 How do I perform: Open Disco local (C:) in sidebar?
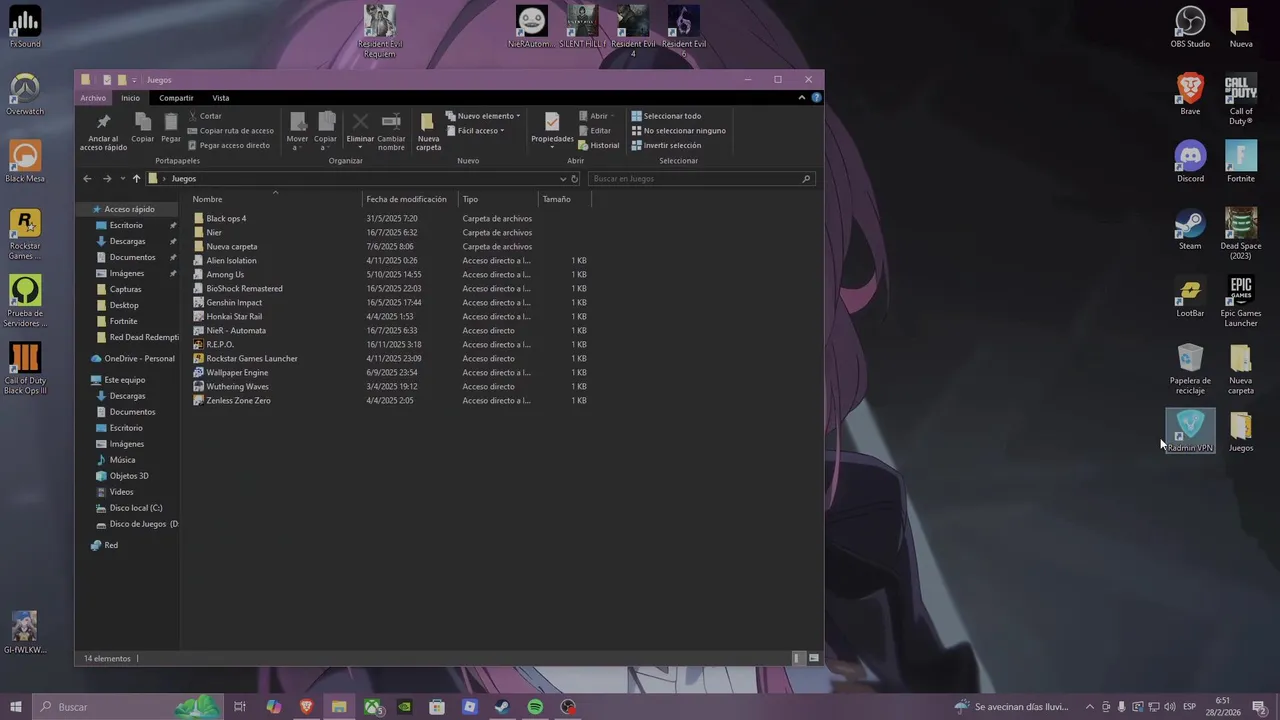point(136,509)
